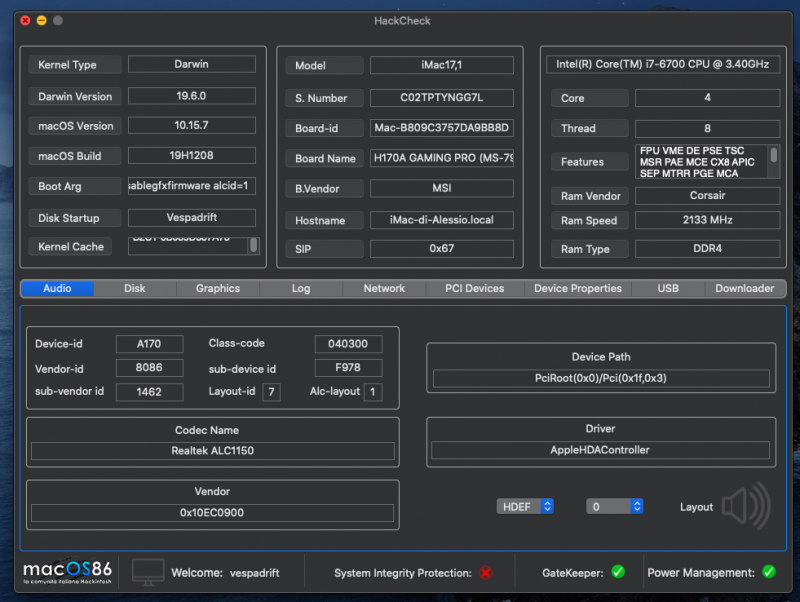Click Power Management green checkmark icon
The height and width of the screenshot is (602, 800).
tap(768, 572)
